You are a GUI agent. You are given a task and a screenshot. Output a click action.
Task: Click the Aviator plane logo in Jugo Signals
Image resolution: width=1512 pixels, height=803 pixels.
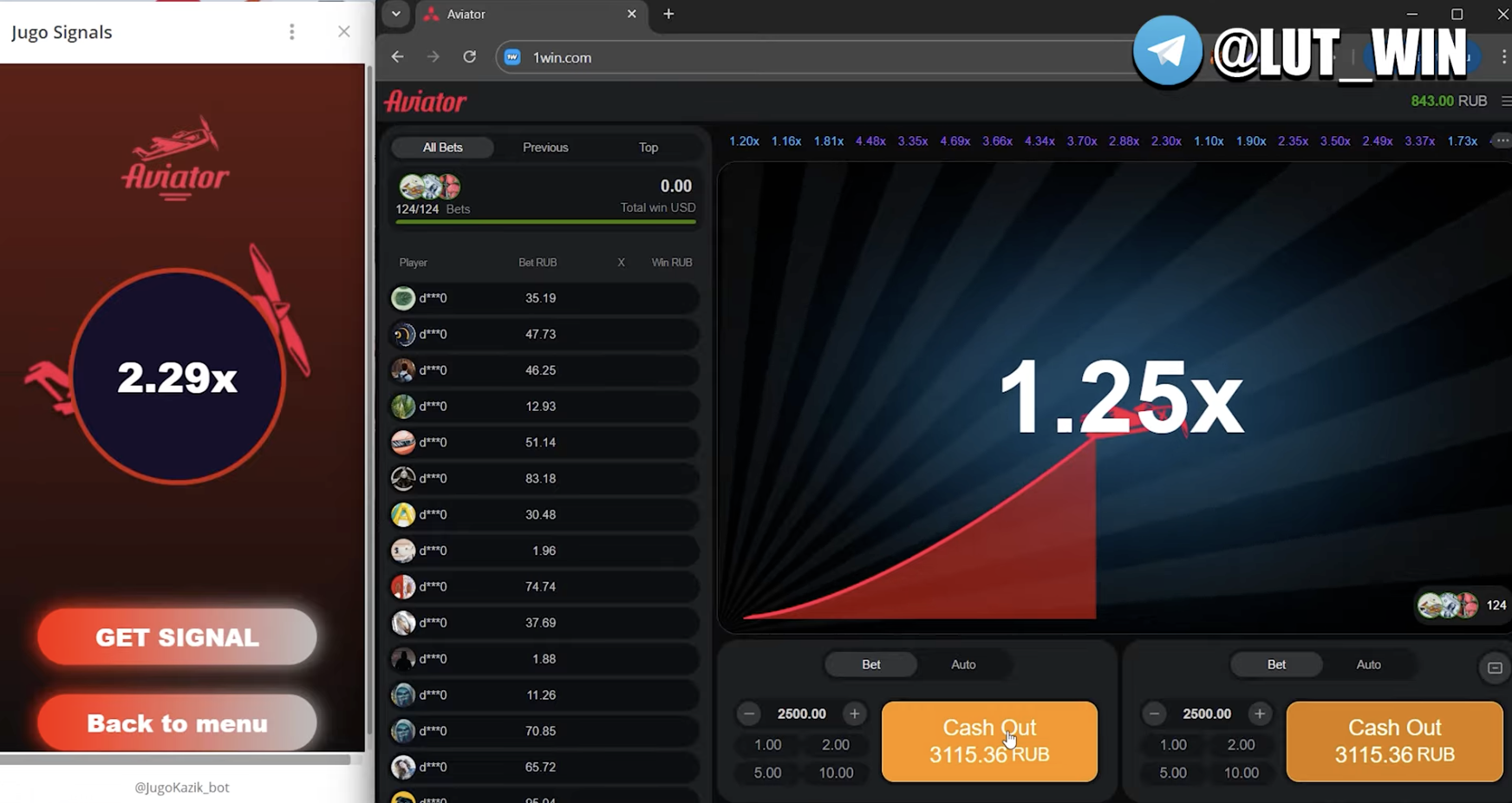coord(176,159)
